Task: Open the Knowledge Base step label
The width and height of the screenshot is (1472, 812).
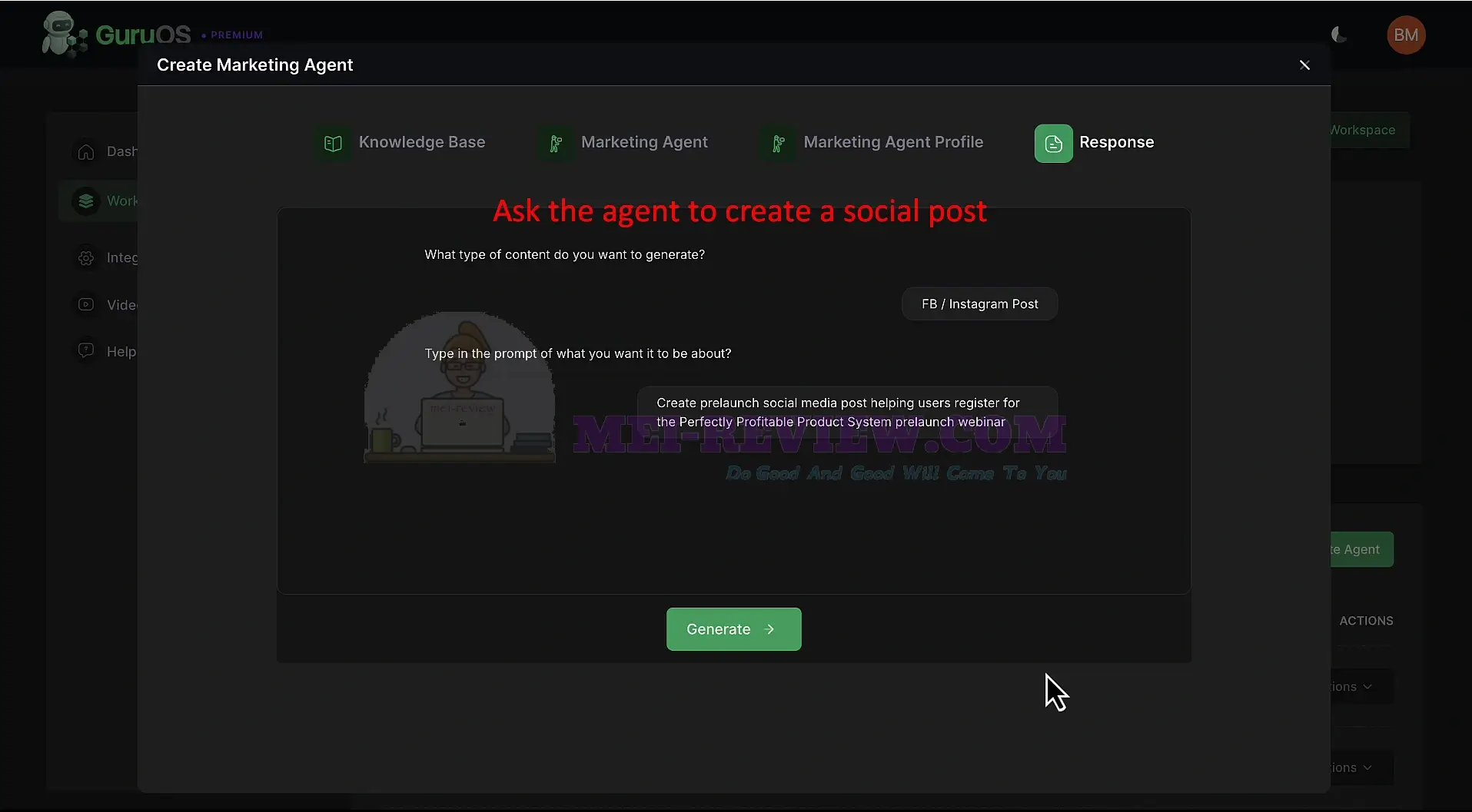Action: [422, 142]
